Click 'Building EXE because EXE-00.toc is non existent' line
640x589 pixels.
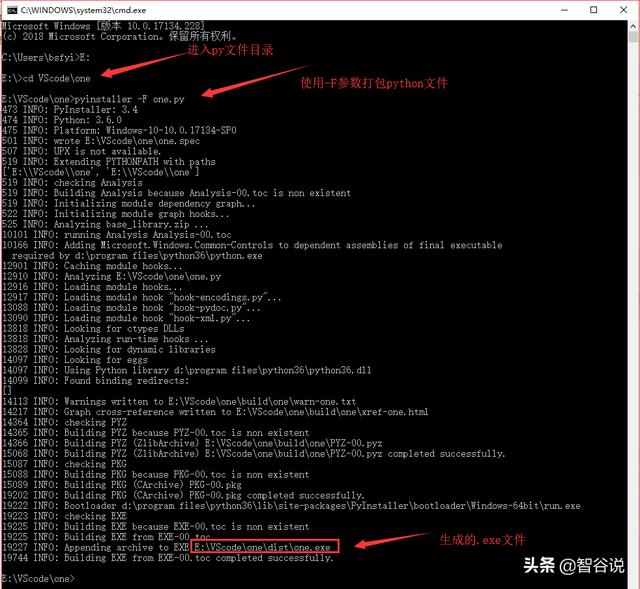coord(156,527)
